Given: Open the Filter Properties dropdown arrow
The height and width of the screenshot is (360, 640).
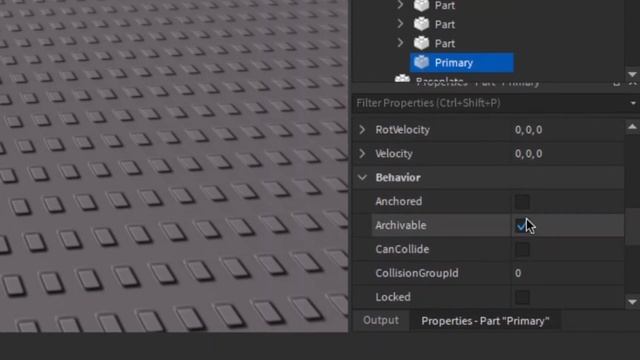Looking at the screenshot, I should (x=633, y=103).
